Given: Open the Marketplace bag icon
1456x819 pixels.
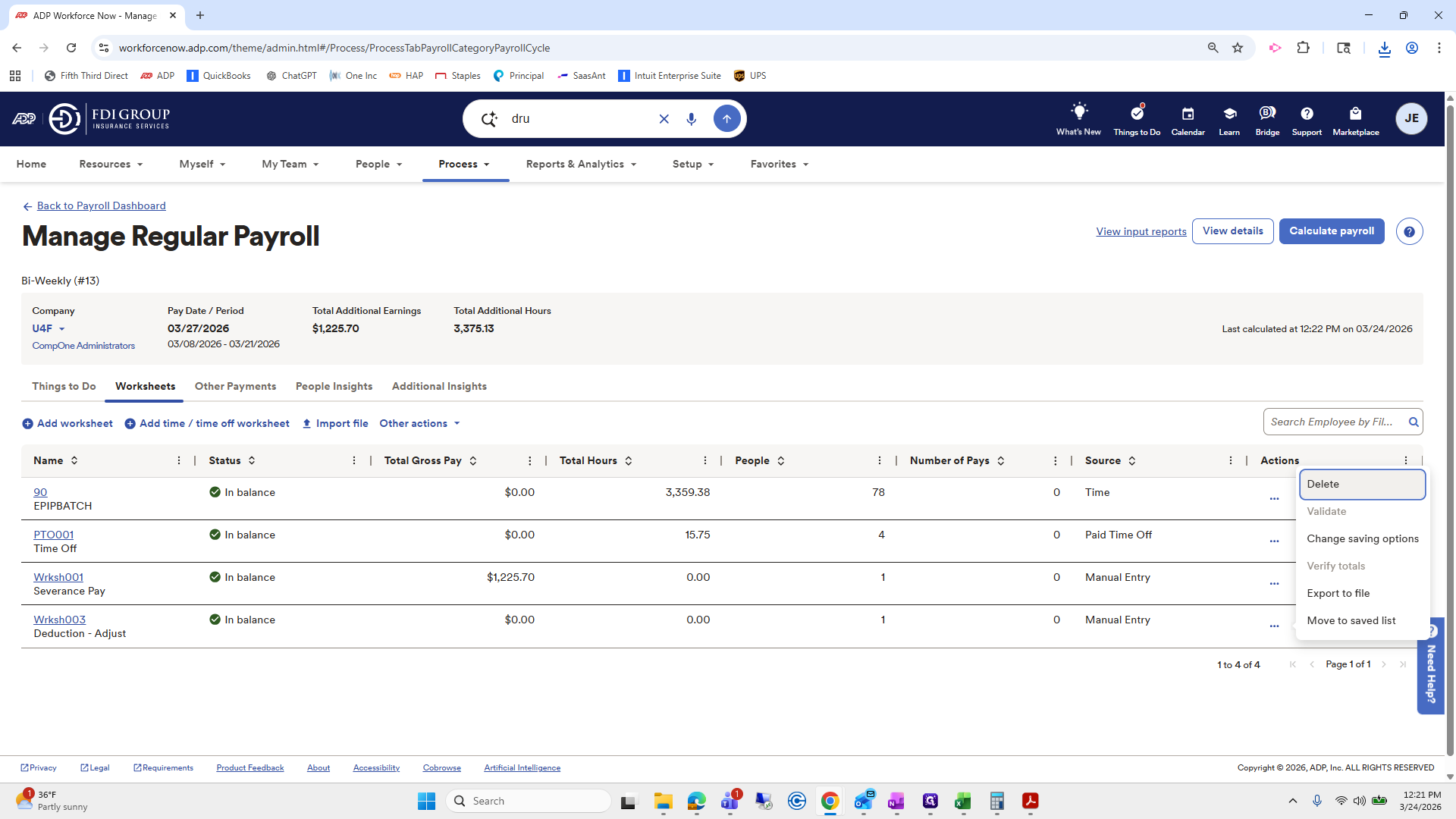Looking at the screenshot, I should pos(1355,114).
